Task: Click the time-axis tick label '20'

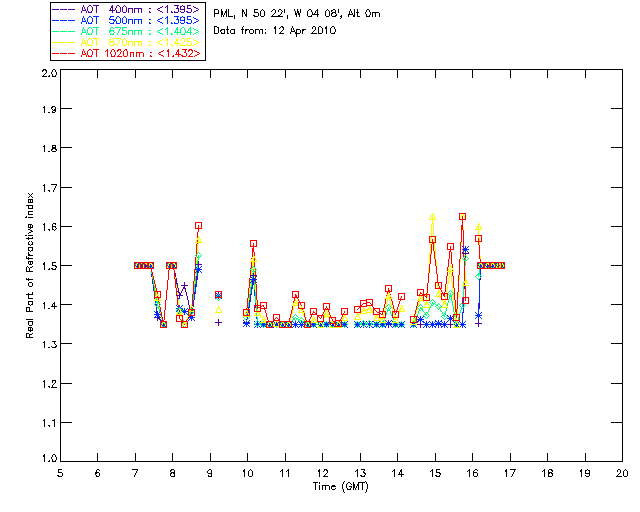Action: point(622,473)
